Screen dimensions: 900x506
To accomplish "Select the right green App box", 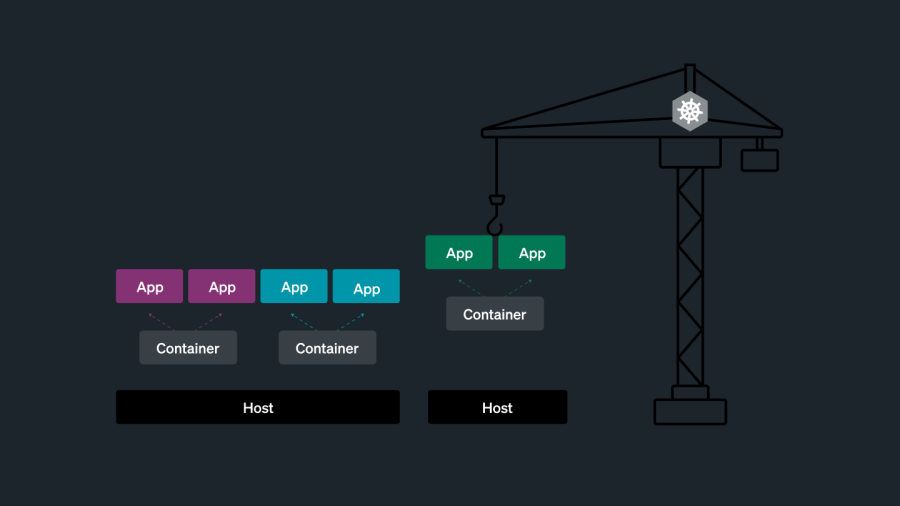I will tap(532, 253).
